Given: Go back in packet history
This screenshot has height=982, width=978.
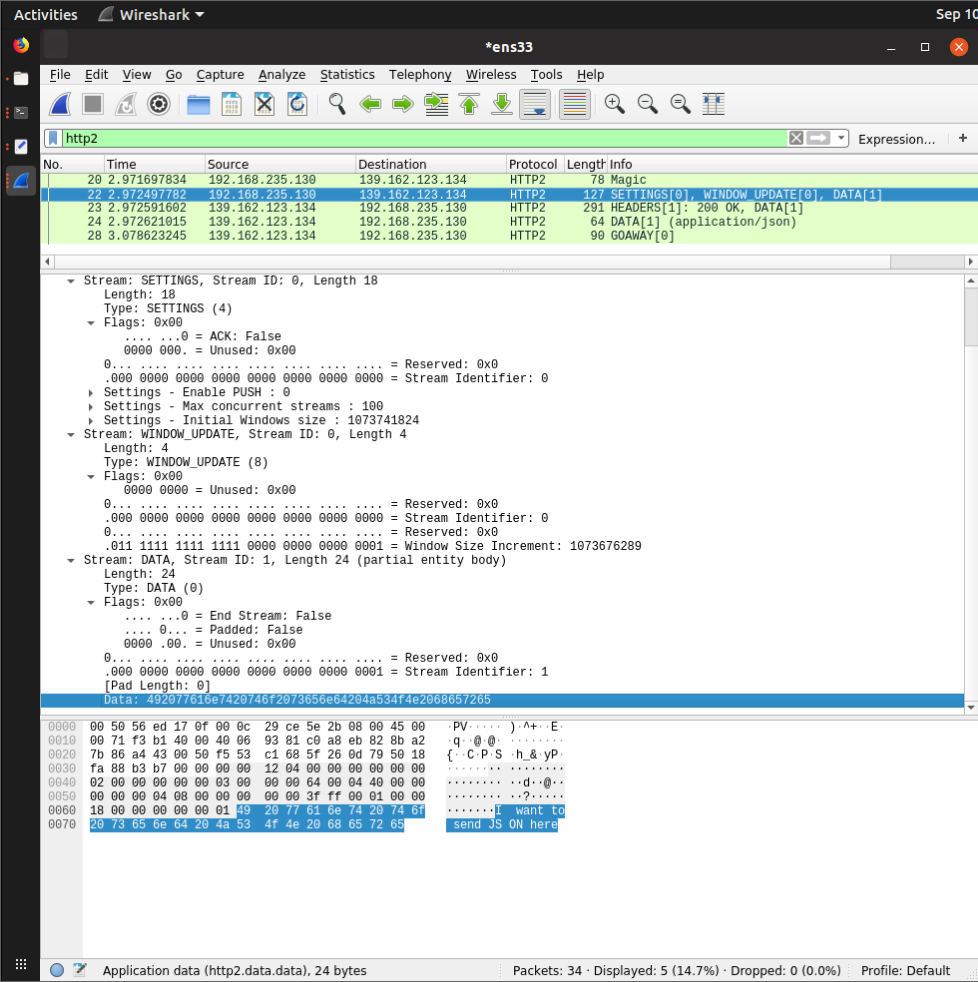Looking at the screenshot, I should point(370,104).
